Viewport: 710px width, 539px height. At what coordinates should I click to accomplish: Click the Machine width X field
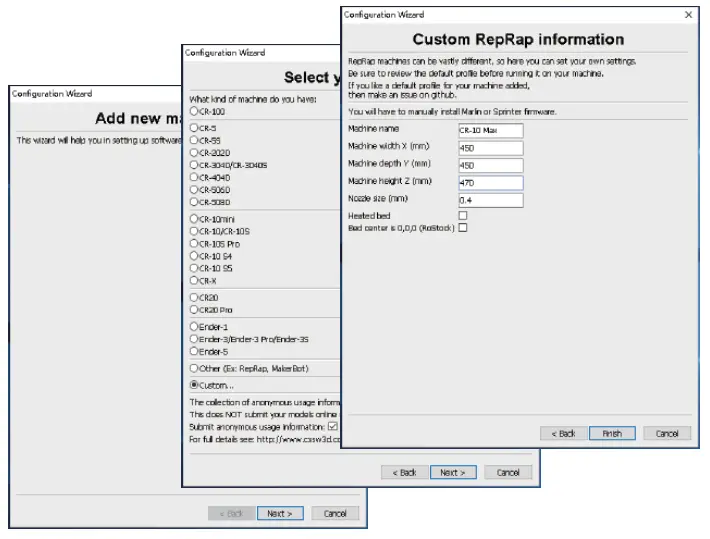491,148
